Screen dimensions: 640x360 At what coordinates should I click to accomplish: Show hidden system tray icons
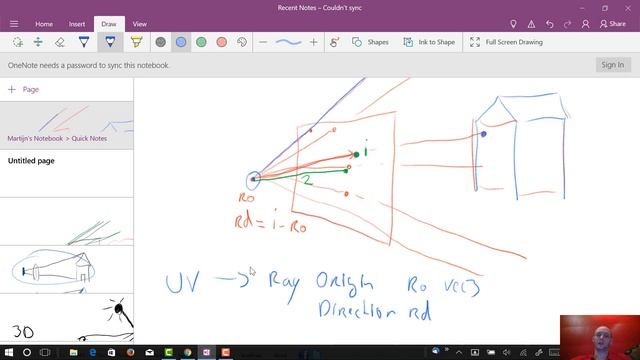click(x=459, y=352)
